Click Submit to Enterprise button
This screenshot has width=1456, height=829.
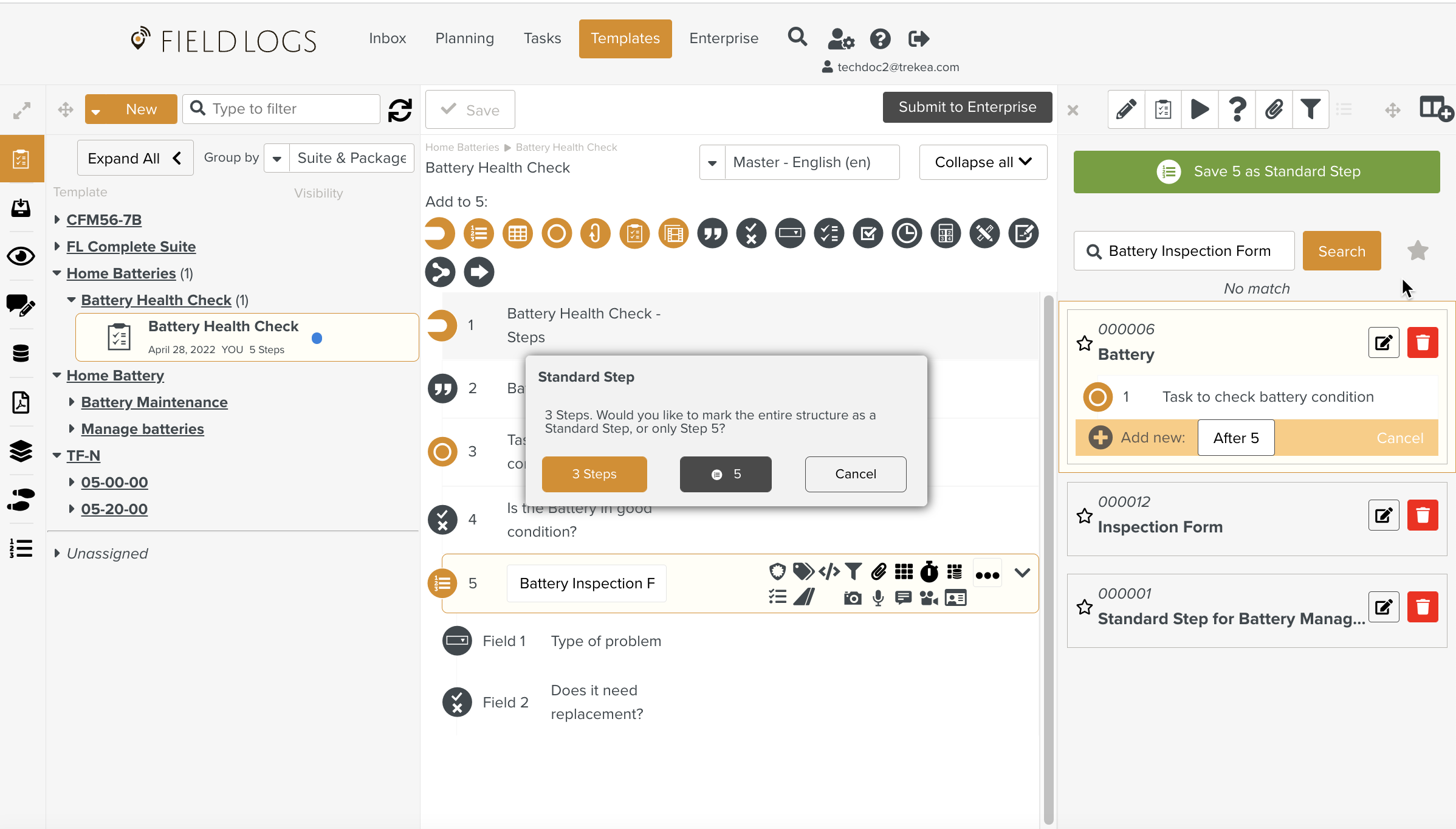click(x=967, y=107)
